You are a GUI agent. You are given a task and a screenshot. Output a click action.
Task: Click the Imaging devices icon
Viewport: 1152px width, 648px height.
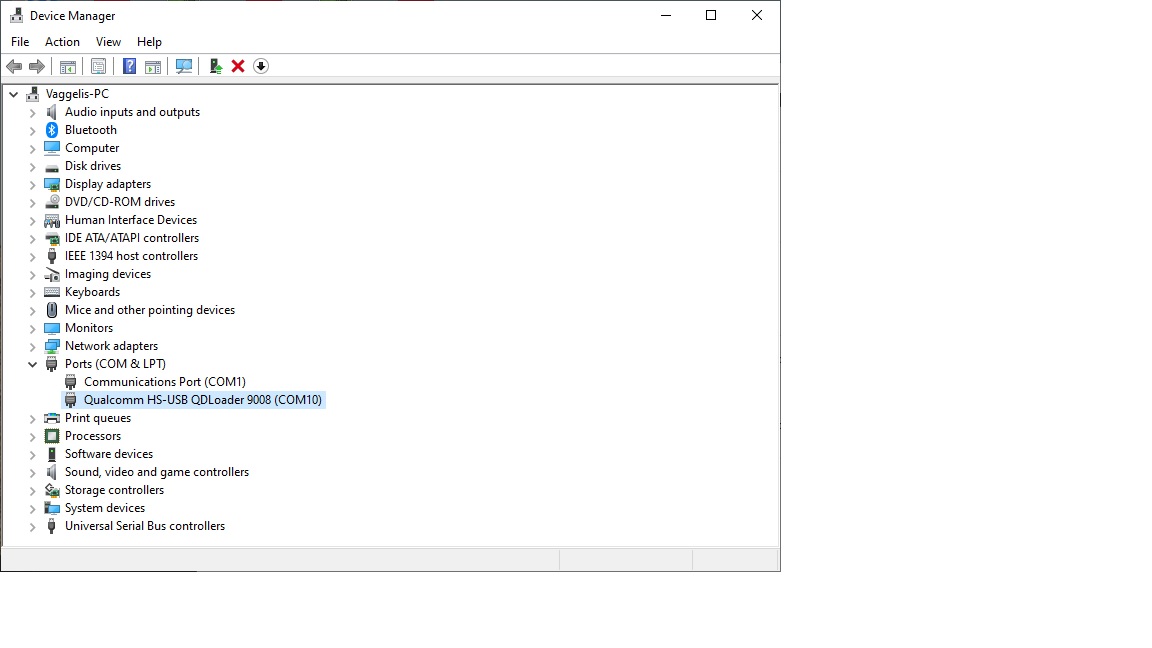pyautogui.click(x=51, y=274)
